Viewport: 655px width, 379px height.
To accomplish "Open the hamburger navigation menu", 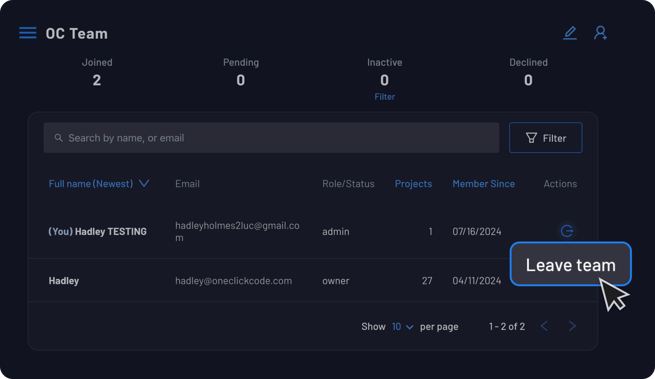I will (28, 33).
